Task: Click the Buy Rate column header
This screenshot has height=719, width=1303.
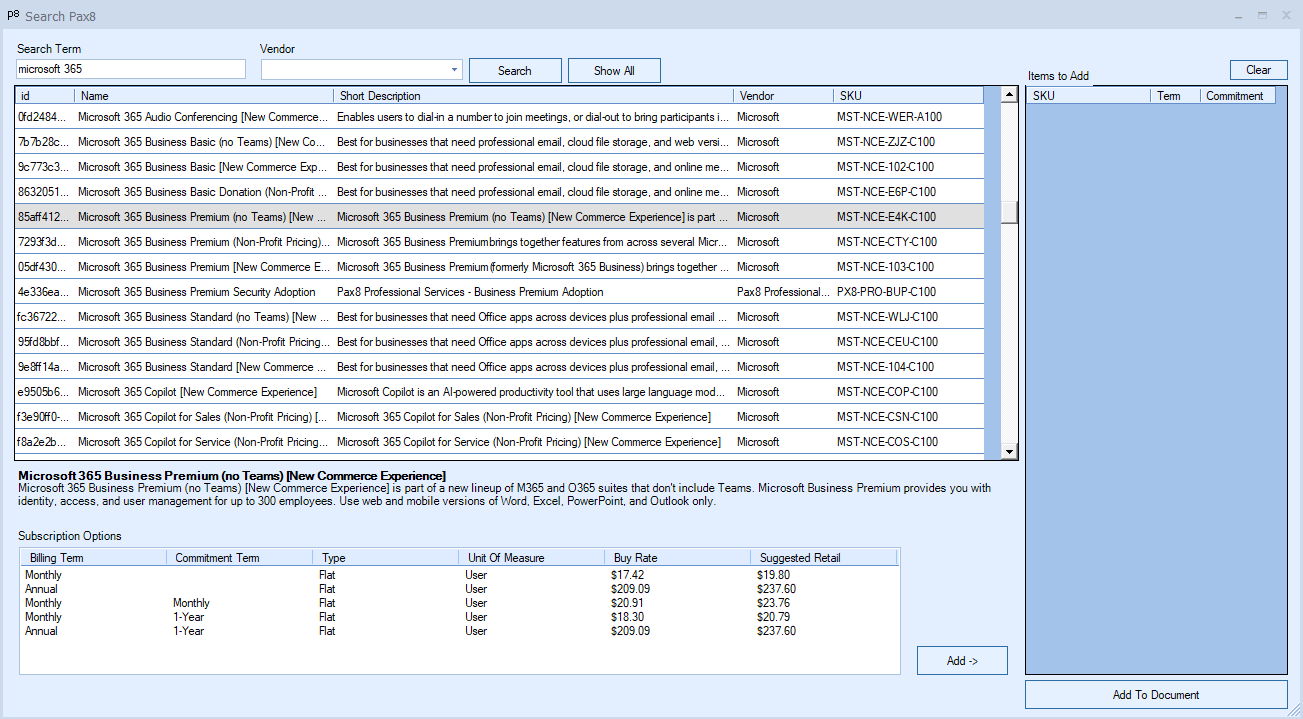Action: point(676,558)
